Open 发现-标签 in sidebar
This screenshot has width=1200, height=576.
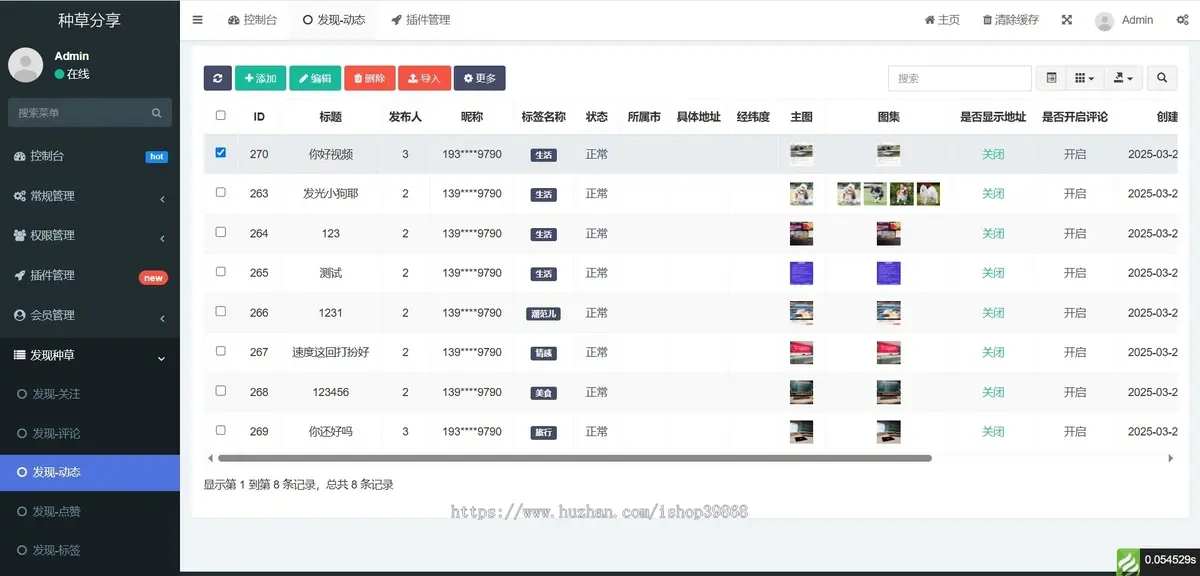pyautogui.click(x=90, y=550)
